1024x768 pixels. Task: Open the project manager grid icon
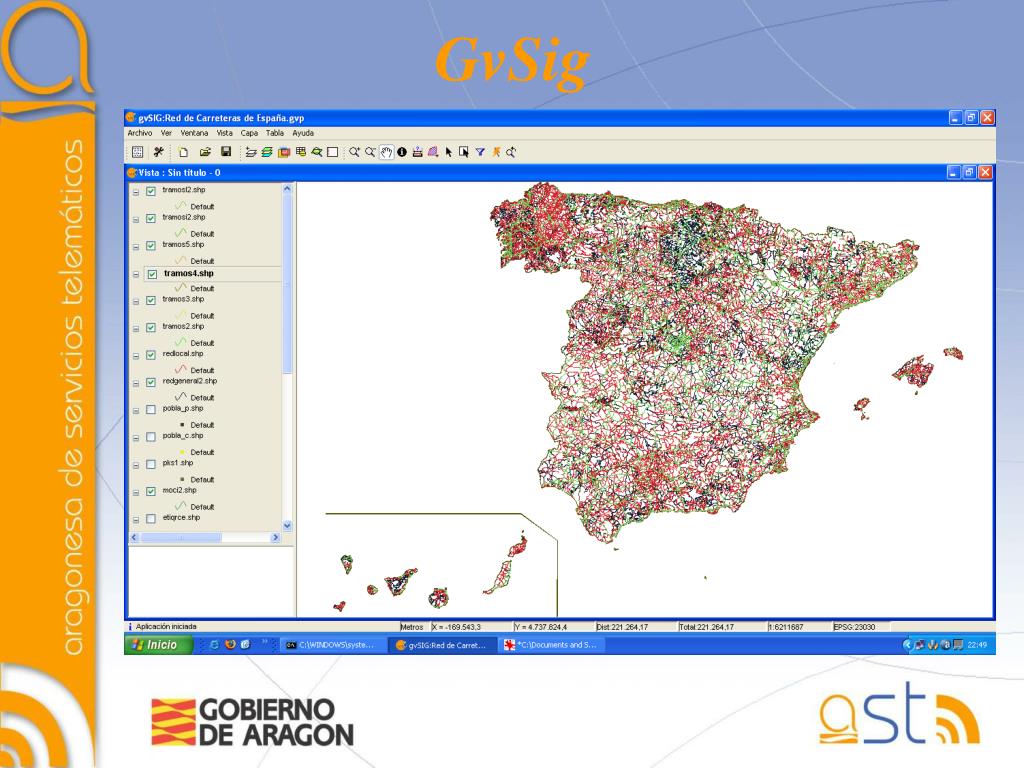pos(137,152)
